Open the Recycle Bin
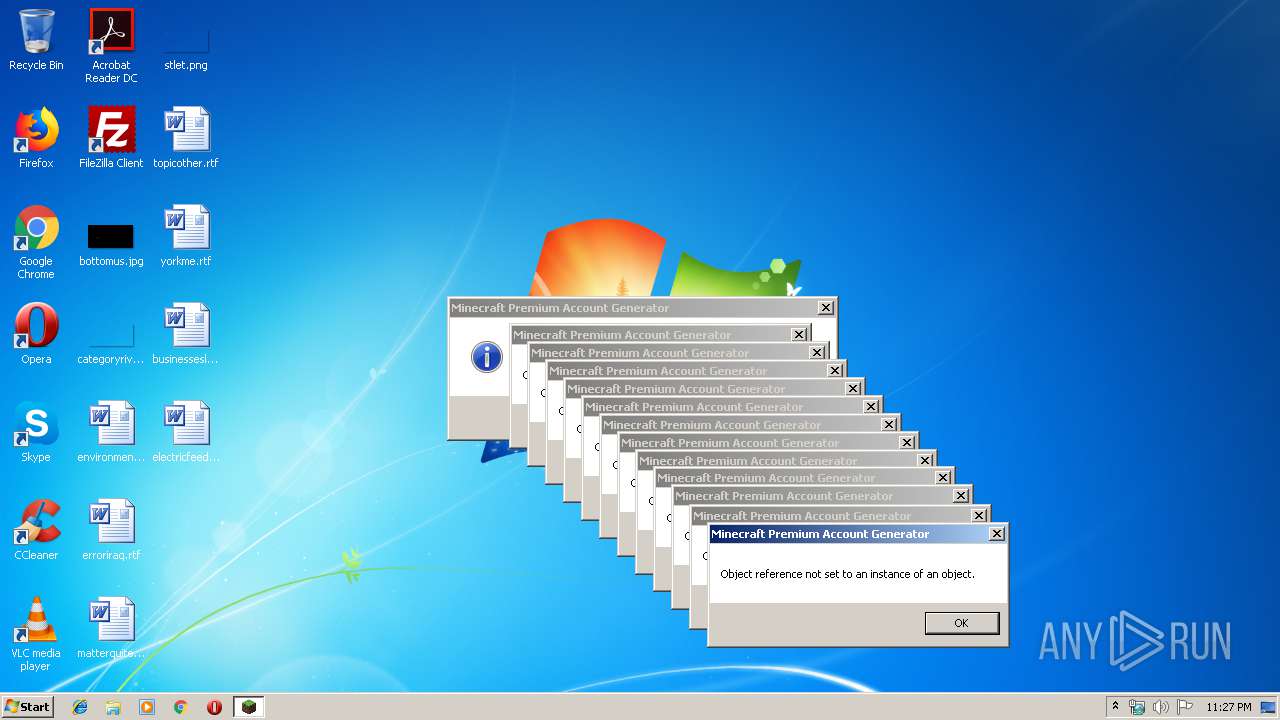The image size is (1280, 720). coord(36,40)
